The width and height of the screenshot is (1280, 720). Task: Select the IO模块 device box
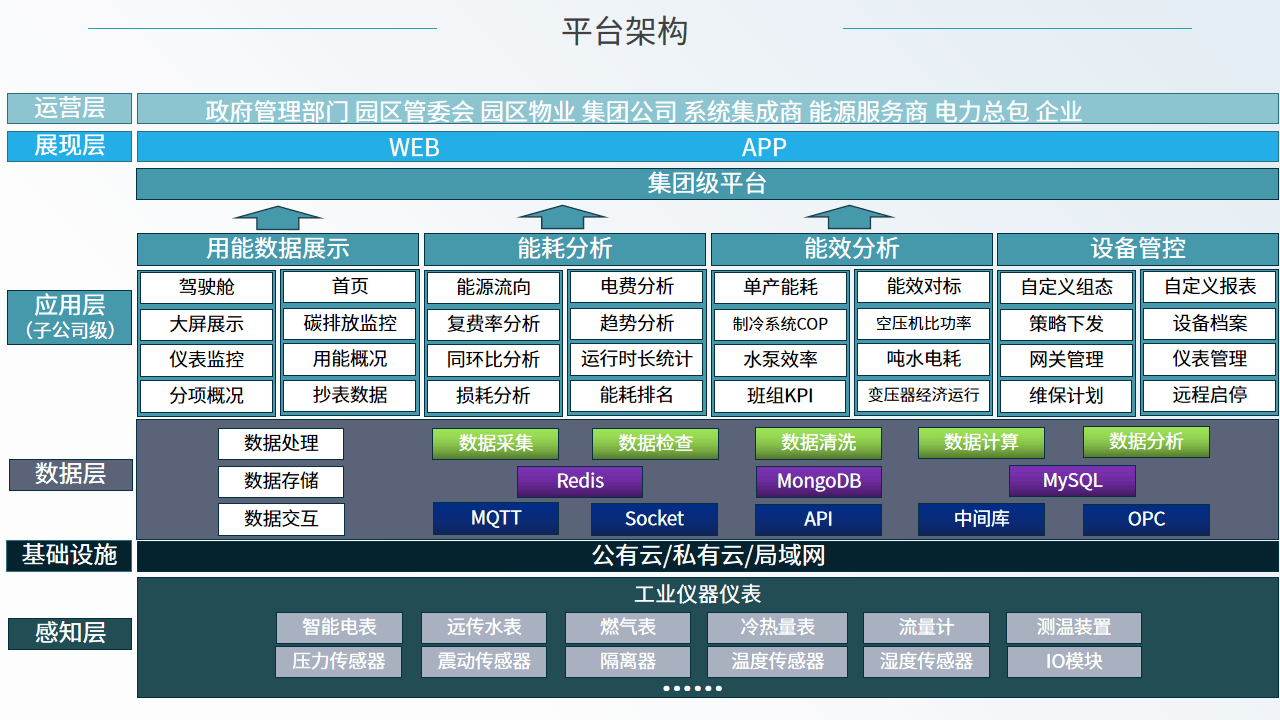tap(1074, 662)
